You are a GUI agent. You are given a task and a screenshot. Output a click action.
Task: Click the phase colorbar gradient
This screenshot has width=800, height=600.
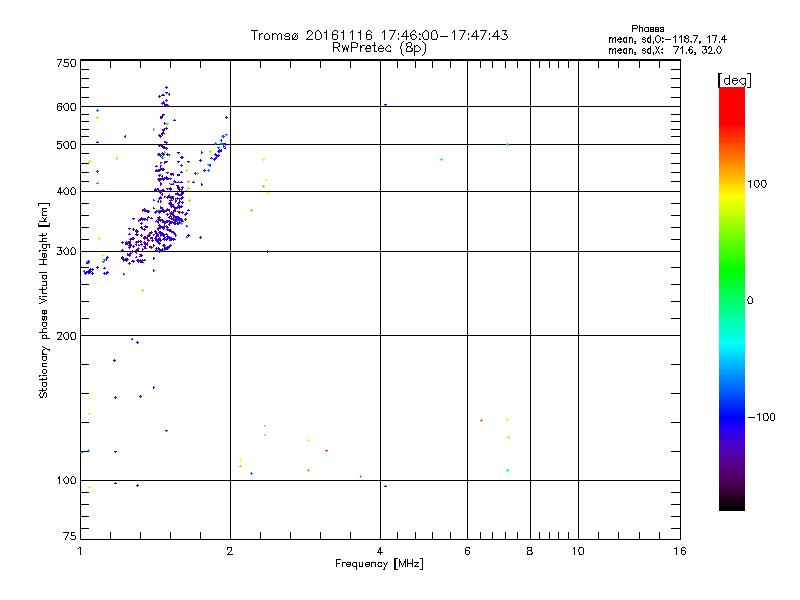click(732, 298)
